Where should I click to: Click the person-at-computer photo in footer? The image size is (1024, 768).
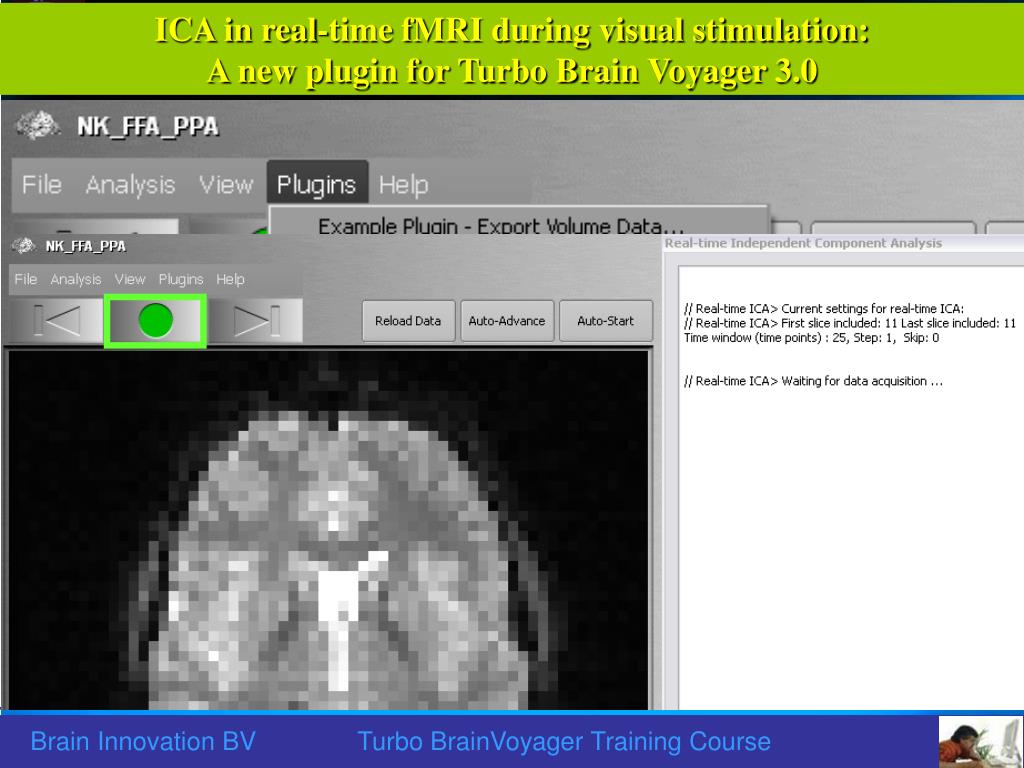coord(981,741)
